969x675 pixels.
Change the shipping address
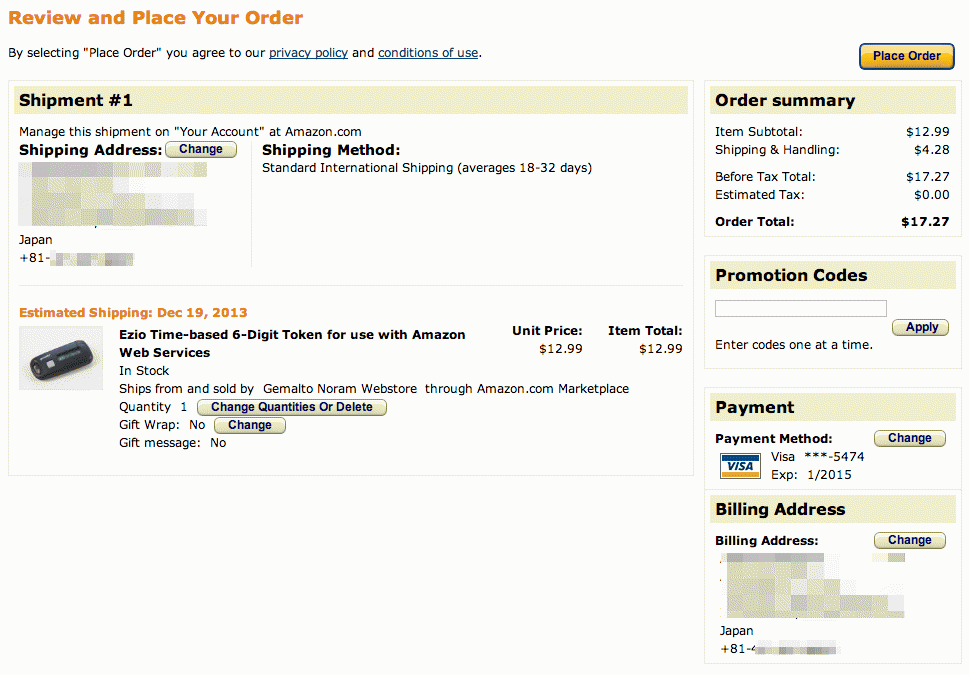pyautogui.click(x=201, y=150)
